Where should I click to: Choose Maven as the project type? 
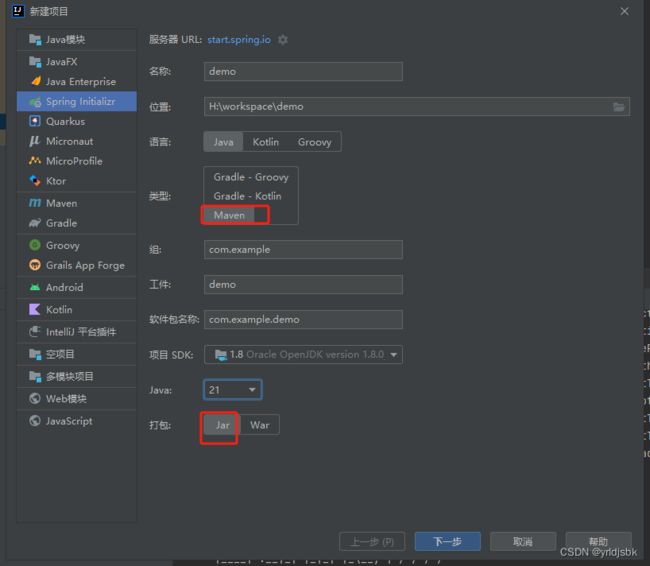click(x=229, y=215)
